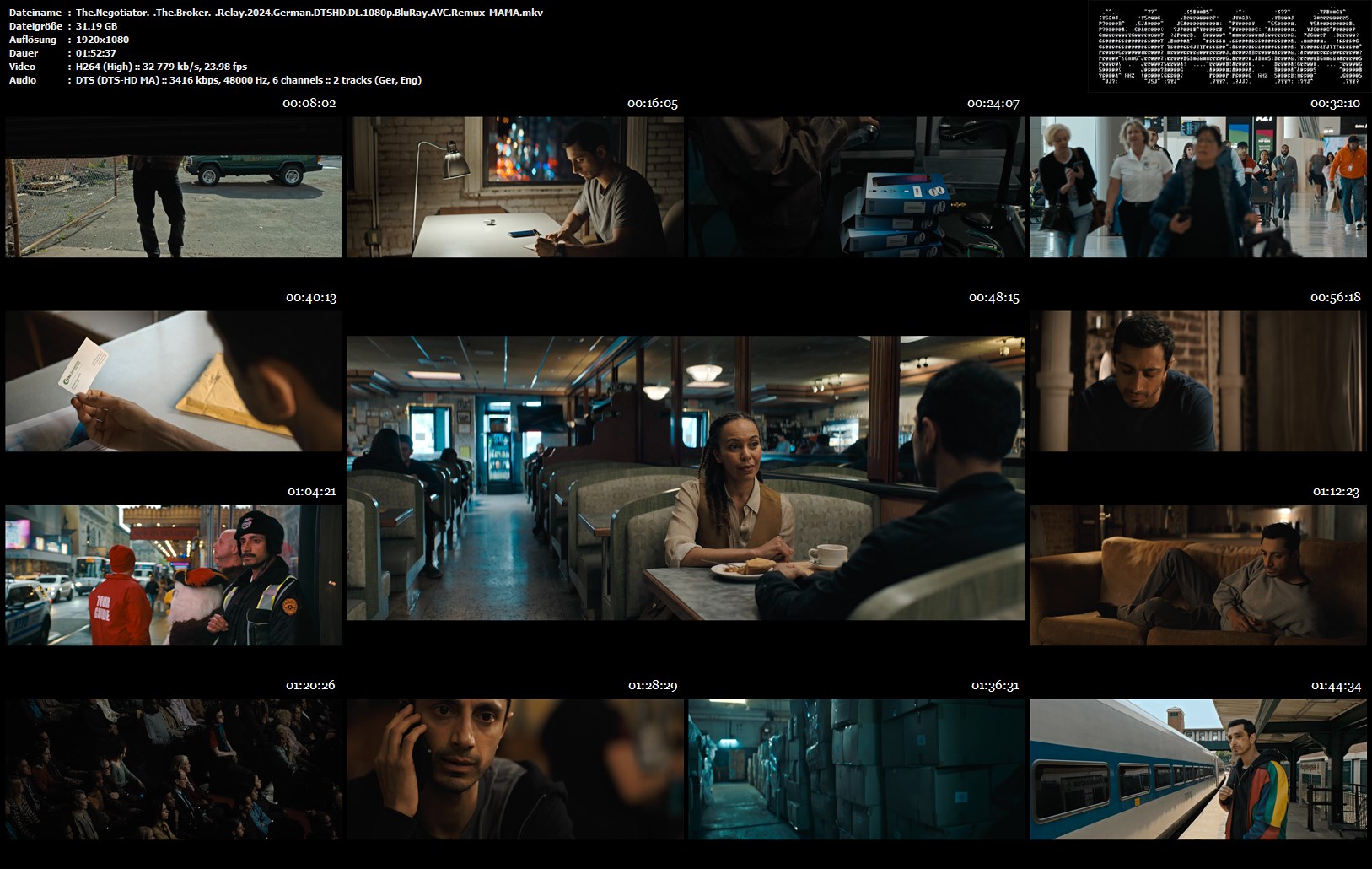This screenshot has width=1372, height=869.
Task: Open the thumbnail showing the green pickup truck
Action: [x=174, y=187]
